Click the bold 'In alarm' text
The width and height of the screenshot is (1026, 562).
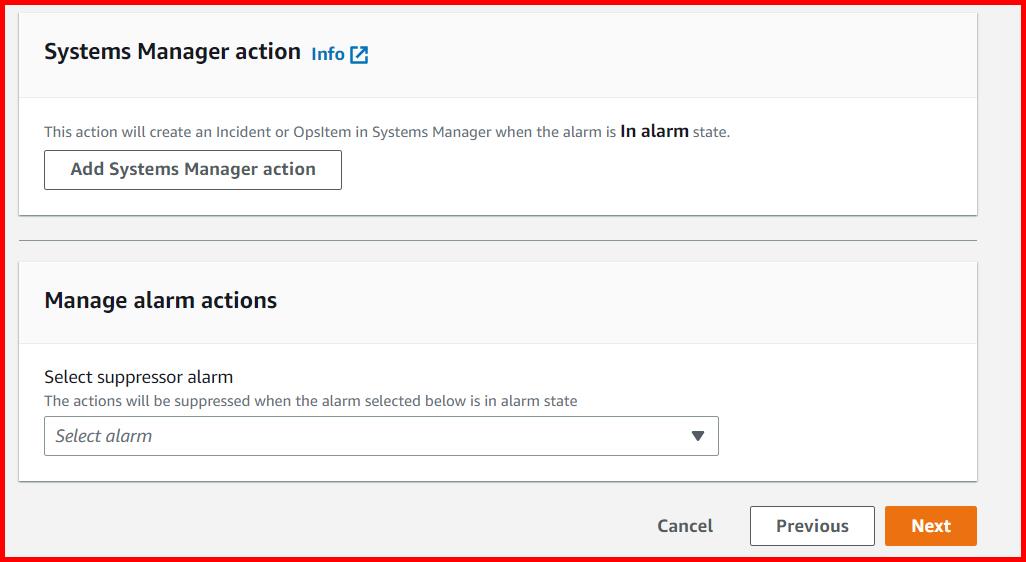coord(654,132)
